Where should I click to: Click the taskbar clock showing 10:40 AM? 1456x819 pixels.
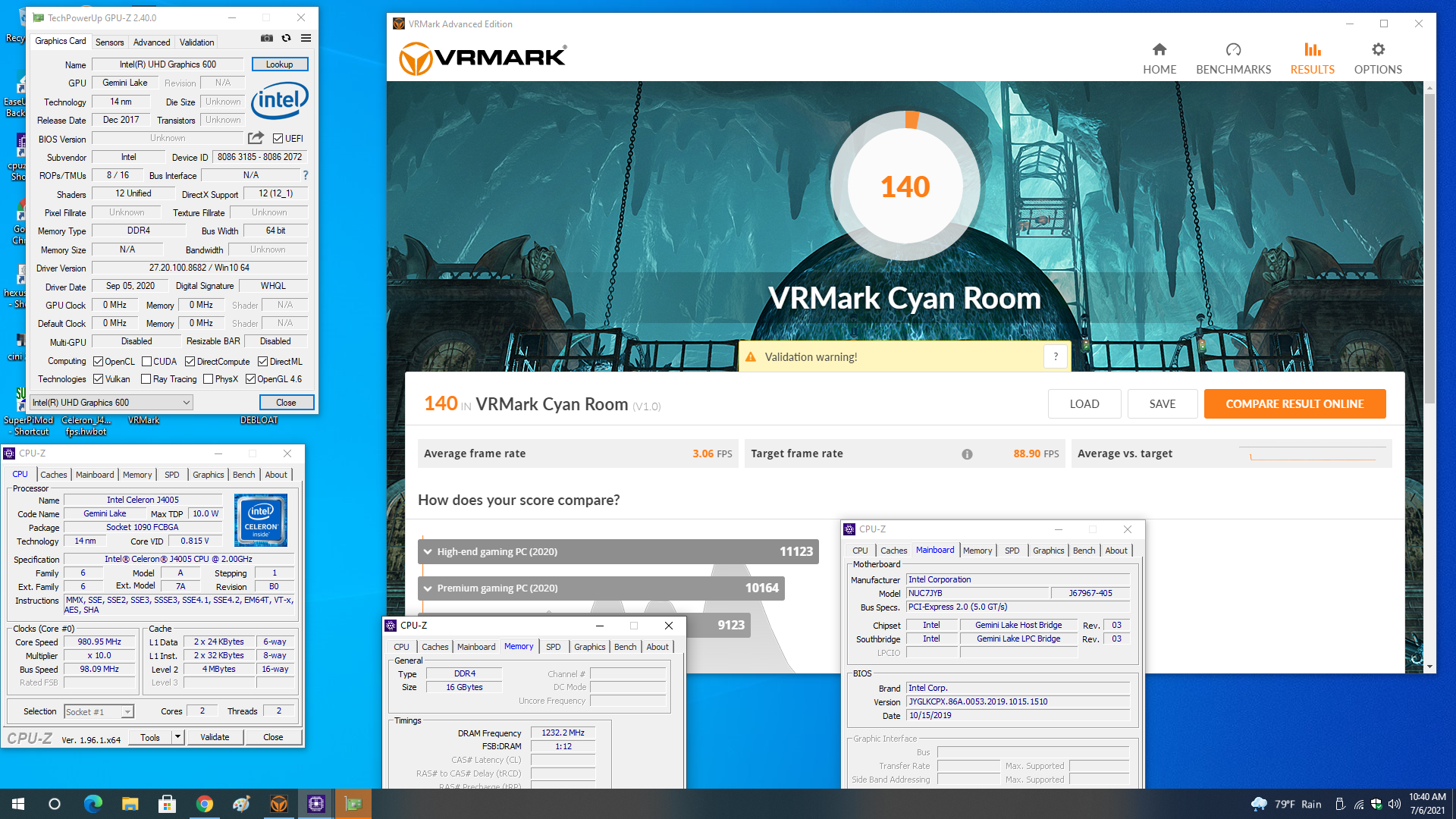1427,804
